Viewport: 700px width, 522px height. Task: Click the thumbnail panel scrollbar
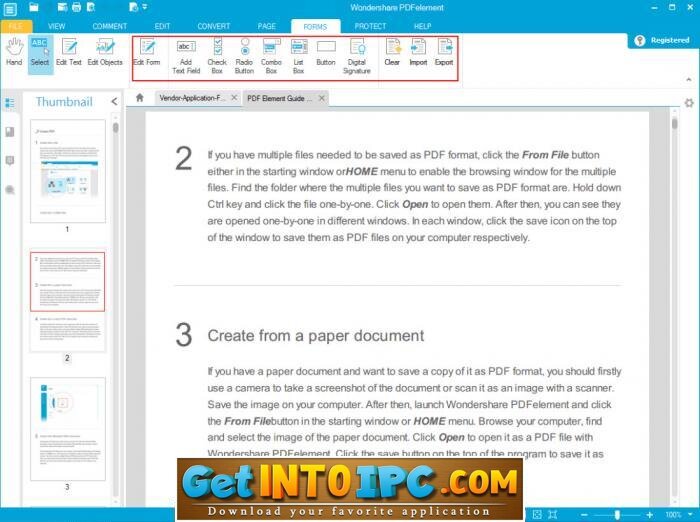click(116, 128)
